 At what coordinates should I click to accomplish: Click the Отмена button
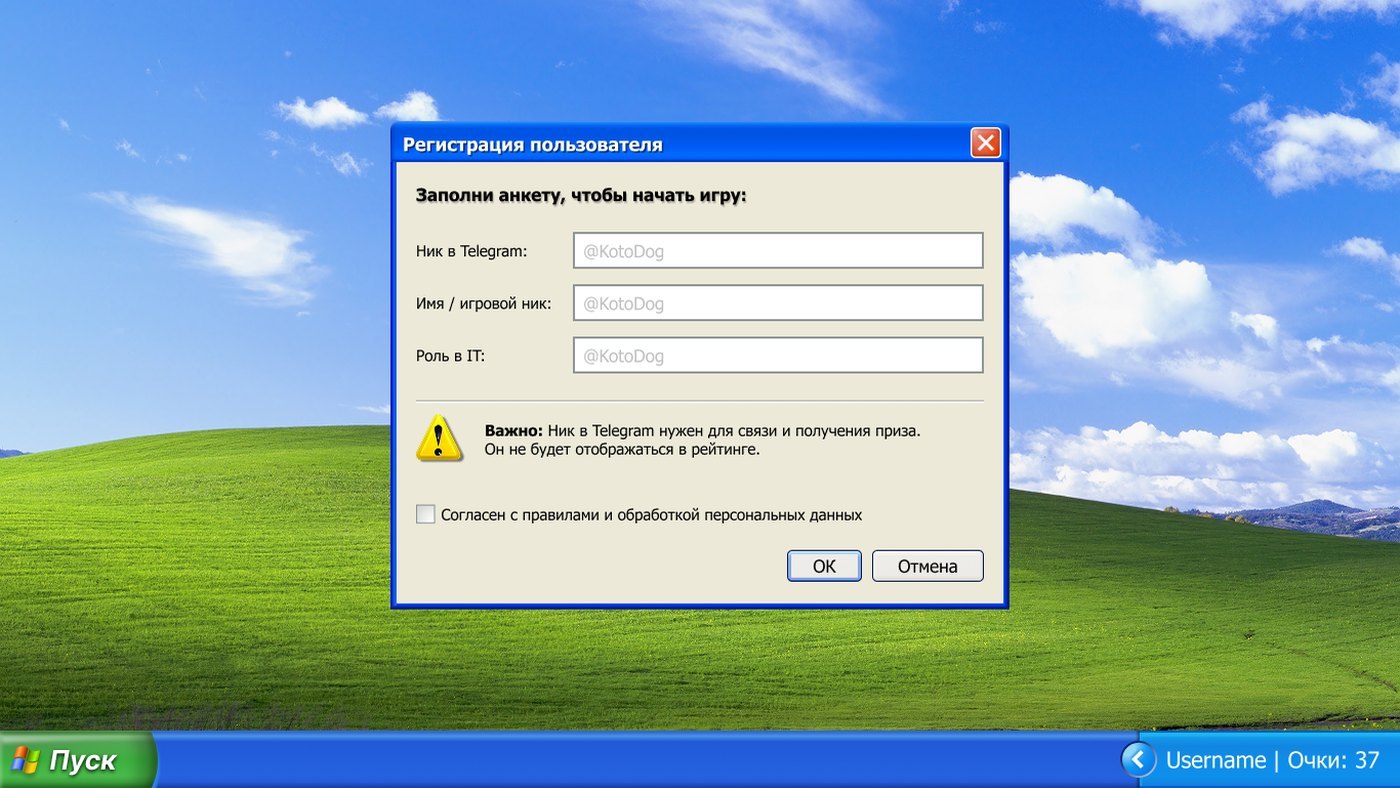click(x=928, y=566)
